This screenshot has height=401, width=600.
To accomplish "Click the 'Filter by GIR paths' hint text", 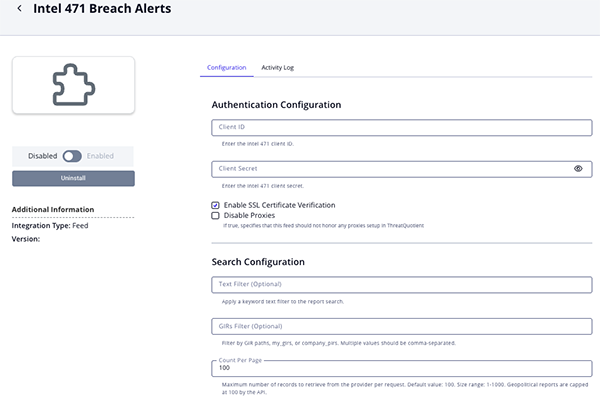I will pyautogui.click(x=339, y=343).
